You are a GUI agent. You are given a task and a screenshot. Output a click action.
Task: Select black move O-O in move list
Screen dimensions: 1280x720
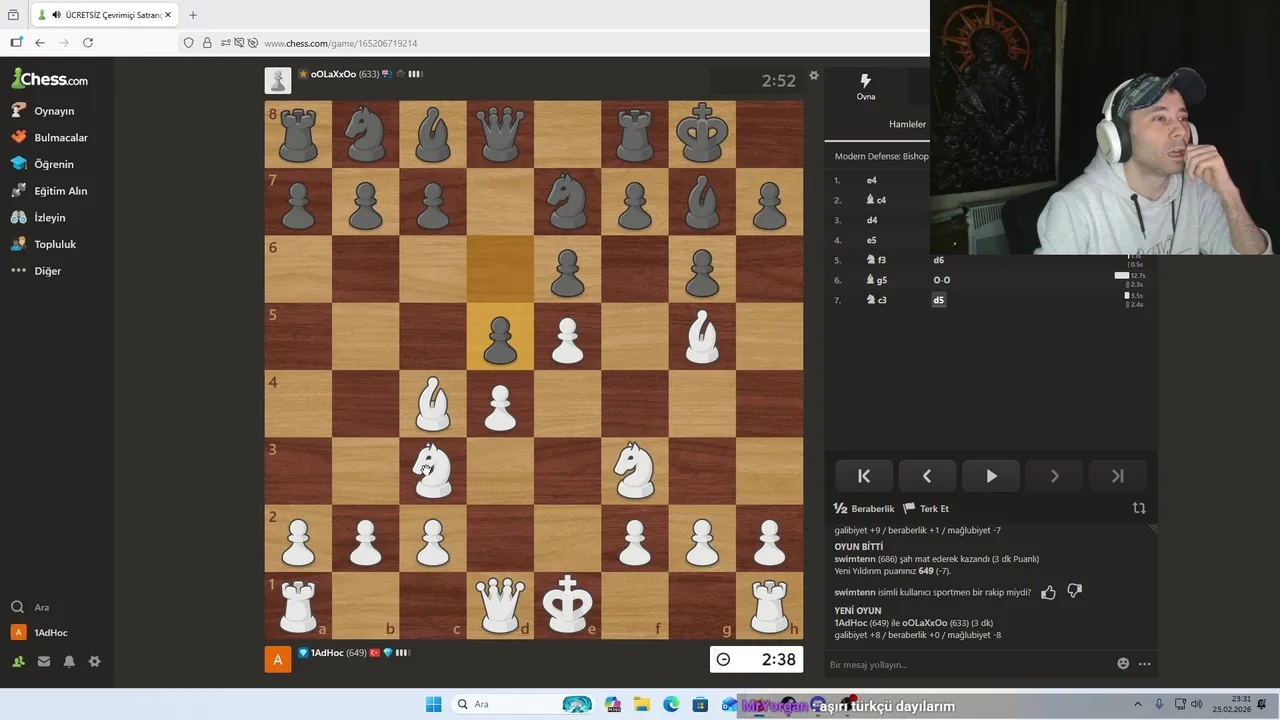pyautogui.click(x=942, y=280)
